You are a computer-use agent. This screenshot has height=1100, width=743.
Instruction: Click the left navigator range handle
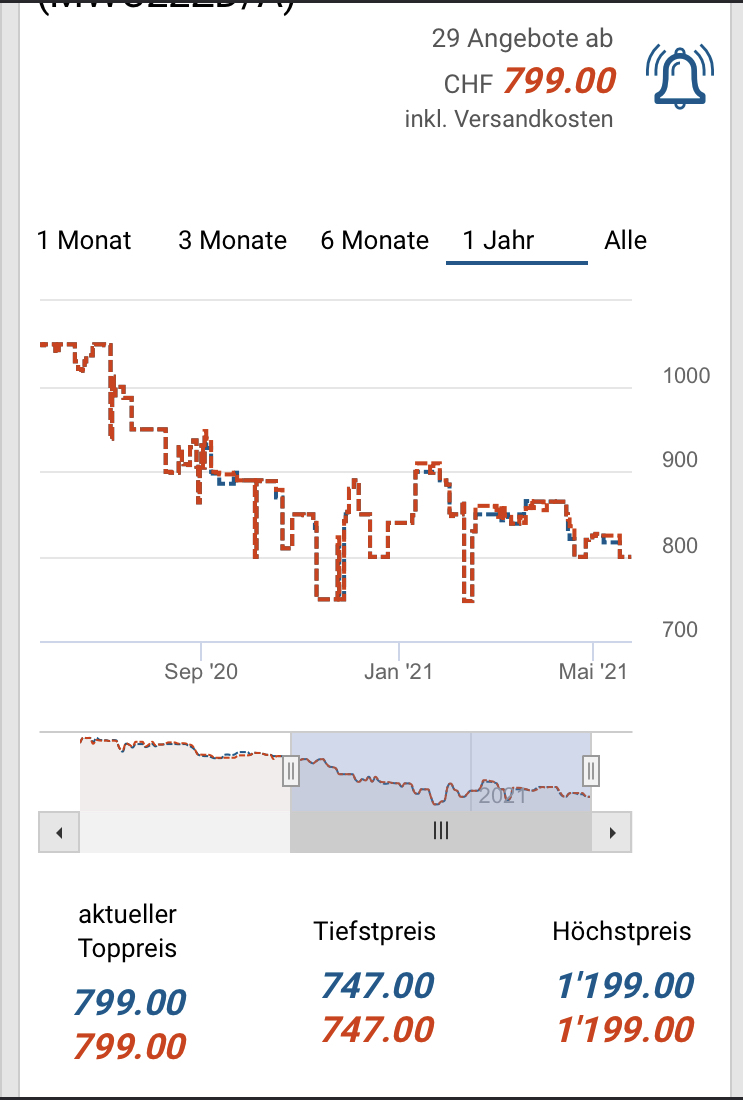(291, 771)
